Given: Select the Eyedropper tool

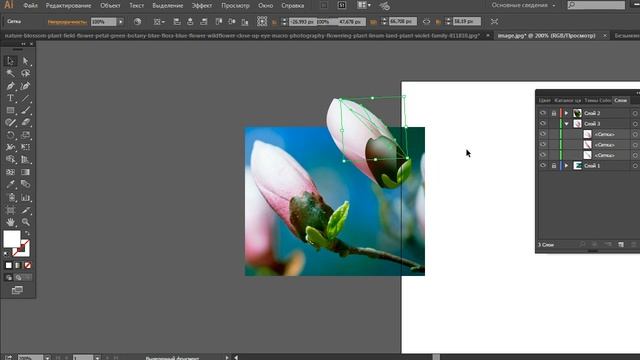Looking at the screenshot, I should (10, 184).
